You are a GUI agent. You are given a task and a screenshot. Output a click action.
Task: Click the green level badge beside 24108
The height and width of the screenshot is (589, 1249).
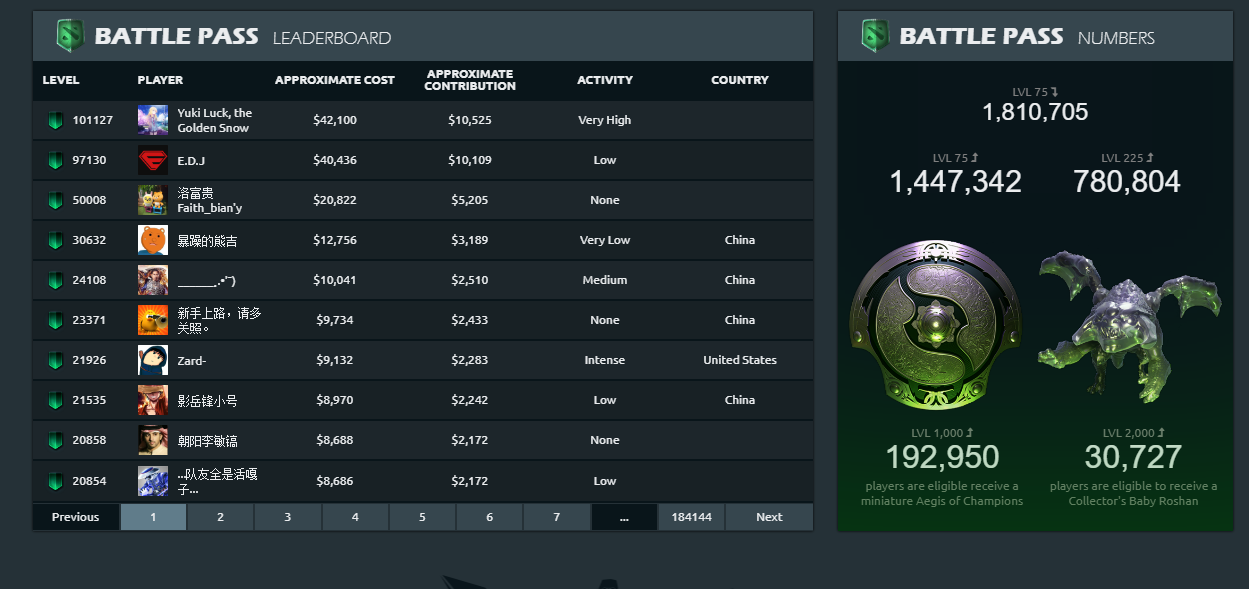pos(55,281)
